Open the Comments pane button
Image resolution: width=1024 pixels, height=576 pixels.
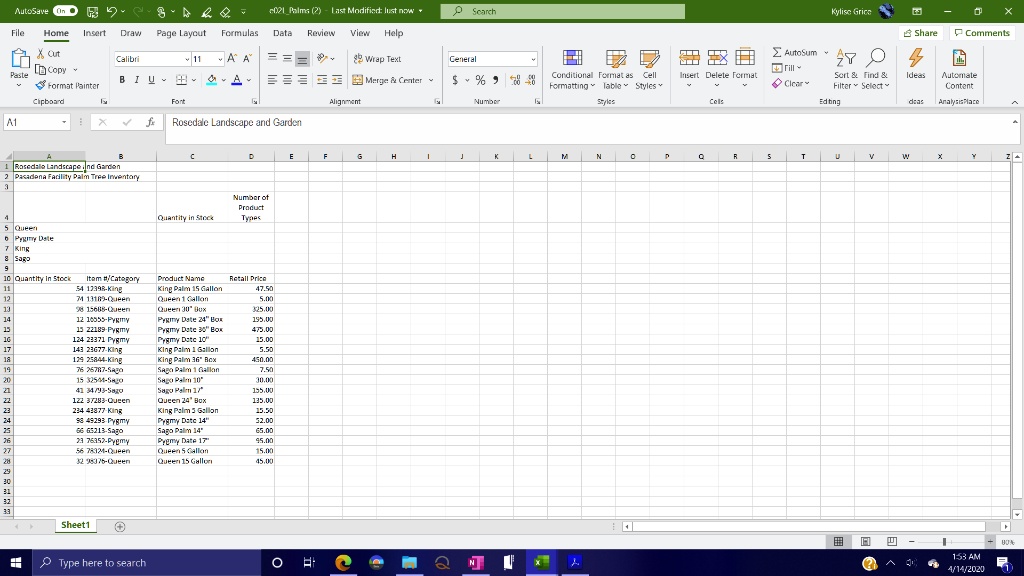(981, 33)
